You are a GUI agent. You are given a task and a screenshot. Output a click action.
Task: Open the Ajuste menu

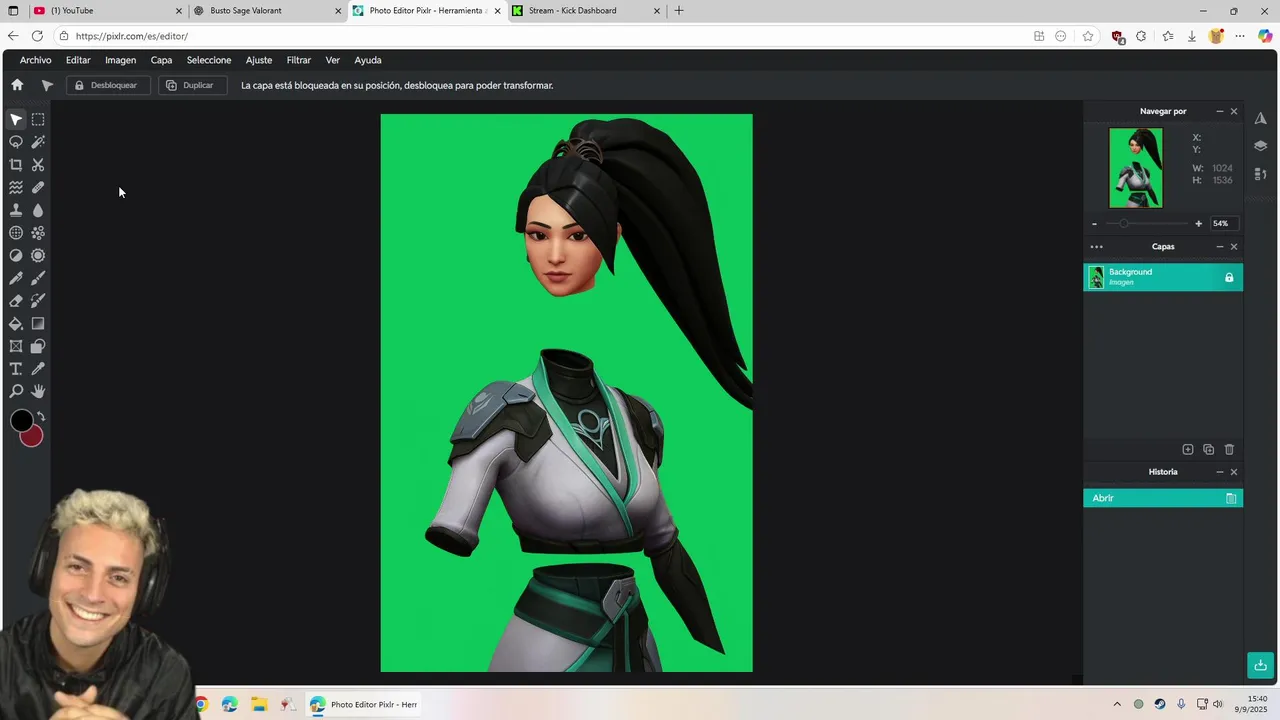point(259,60)
